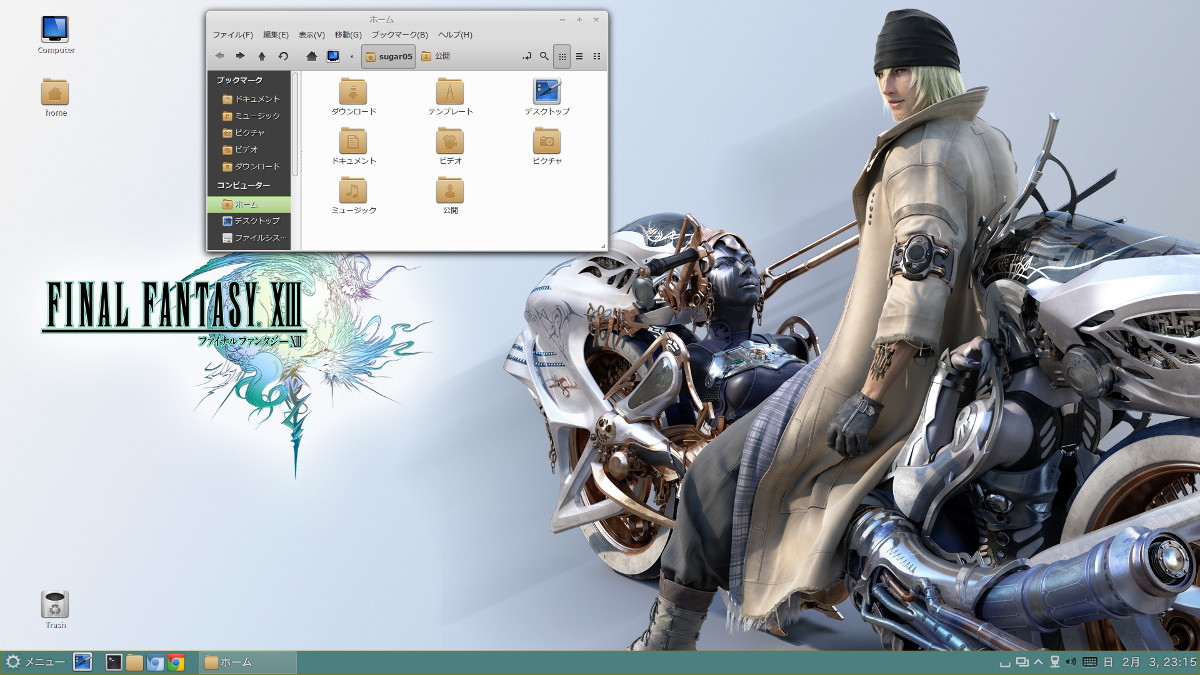This screenshot has width=1200, height=675.
Task: Select デスクトップ in the sidebar
Action: (249, 221)
